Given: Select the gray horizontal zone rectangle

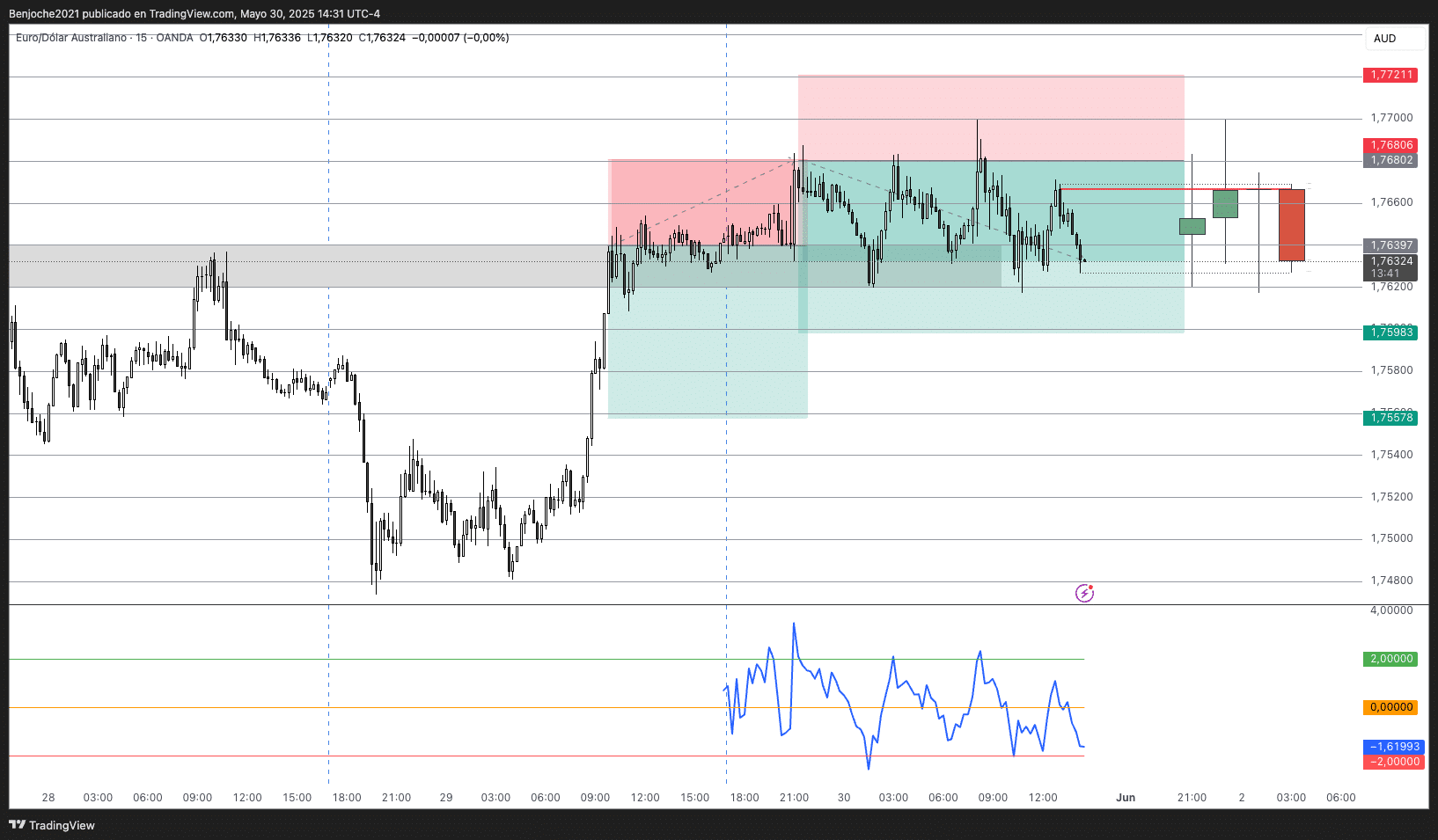Looking at the screenshot, I should pos(308,266).
